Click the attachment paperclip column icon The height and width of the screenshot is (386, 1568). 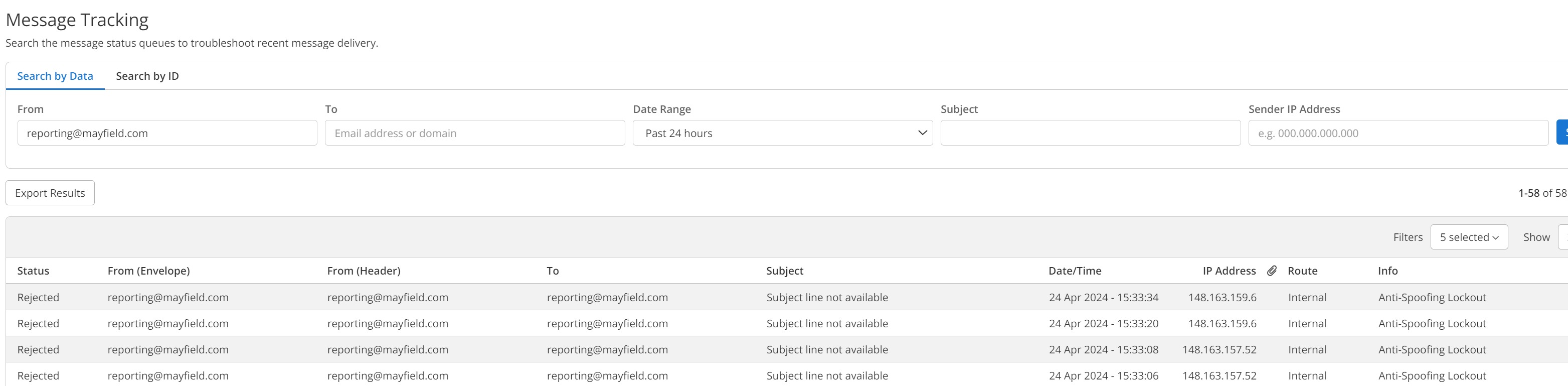pyautogui.click(x=1272, y=271)
